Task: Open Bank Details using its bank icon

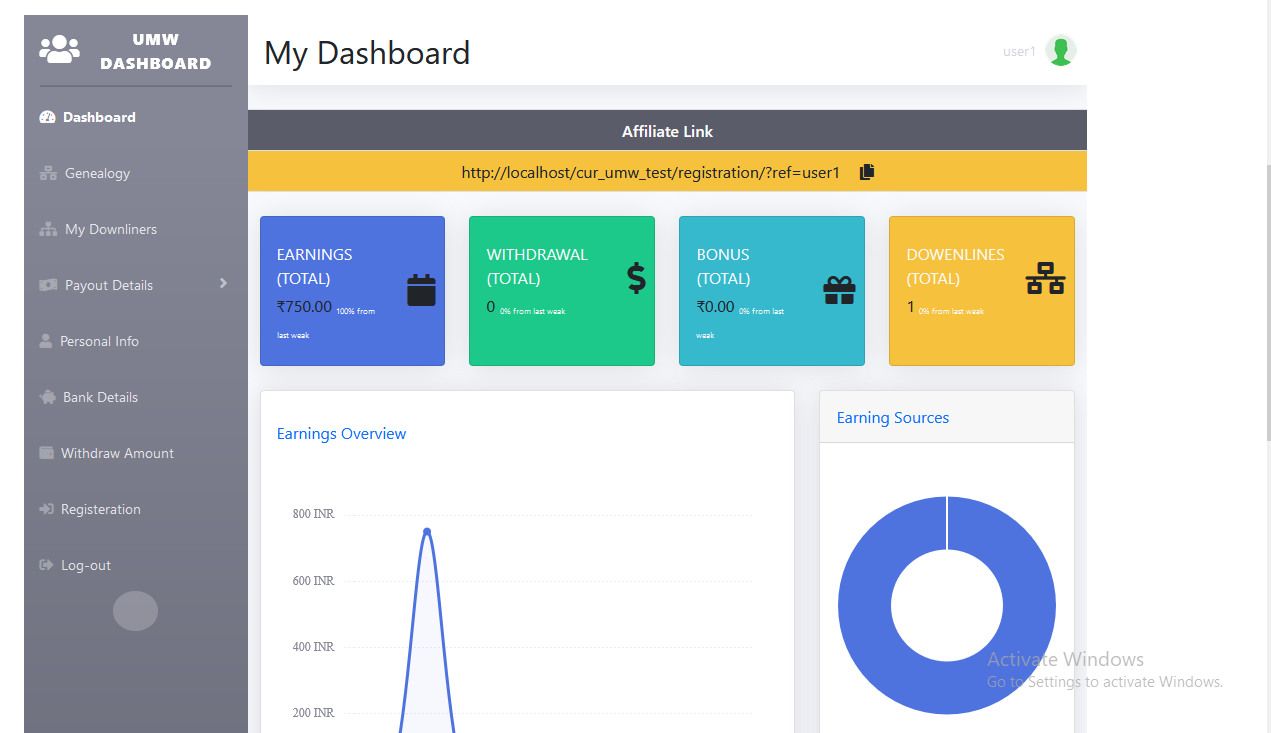Action: pos(46,397)
